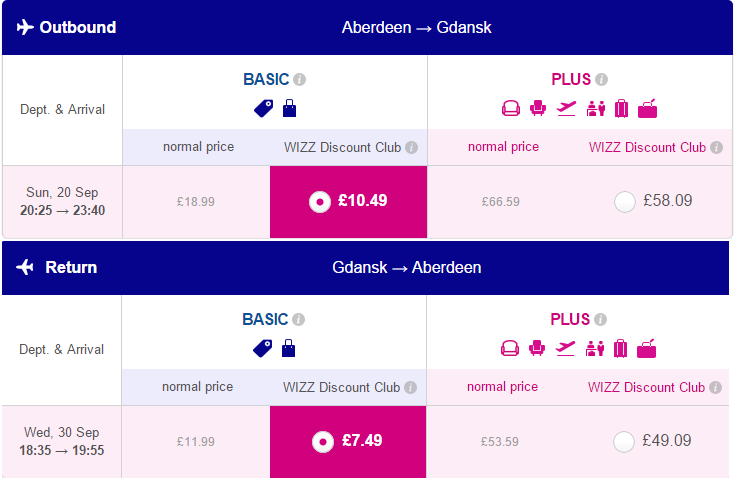Screen dimensions: 735x481
Task: Click return PLUS airport check-in desk icon
Action: [595, 349]
